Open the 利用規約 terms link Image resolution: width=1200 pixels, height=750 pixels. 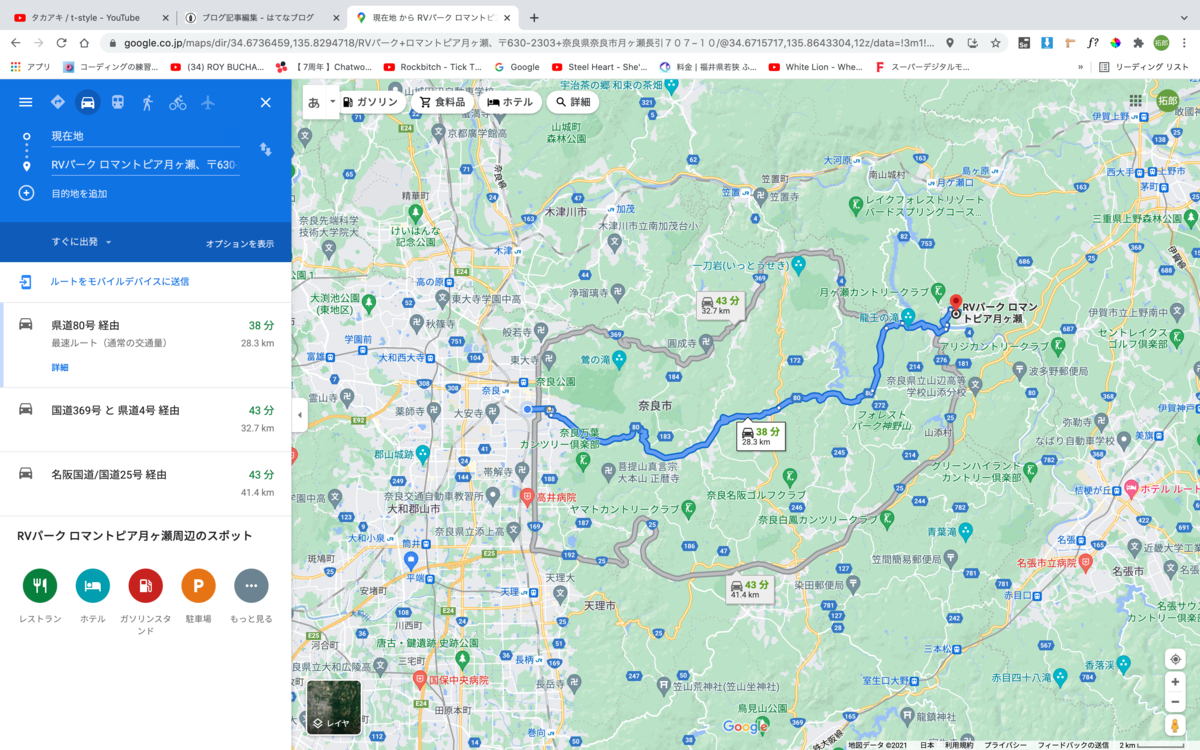click(x=959, y=745)
